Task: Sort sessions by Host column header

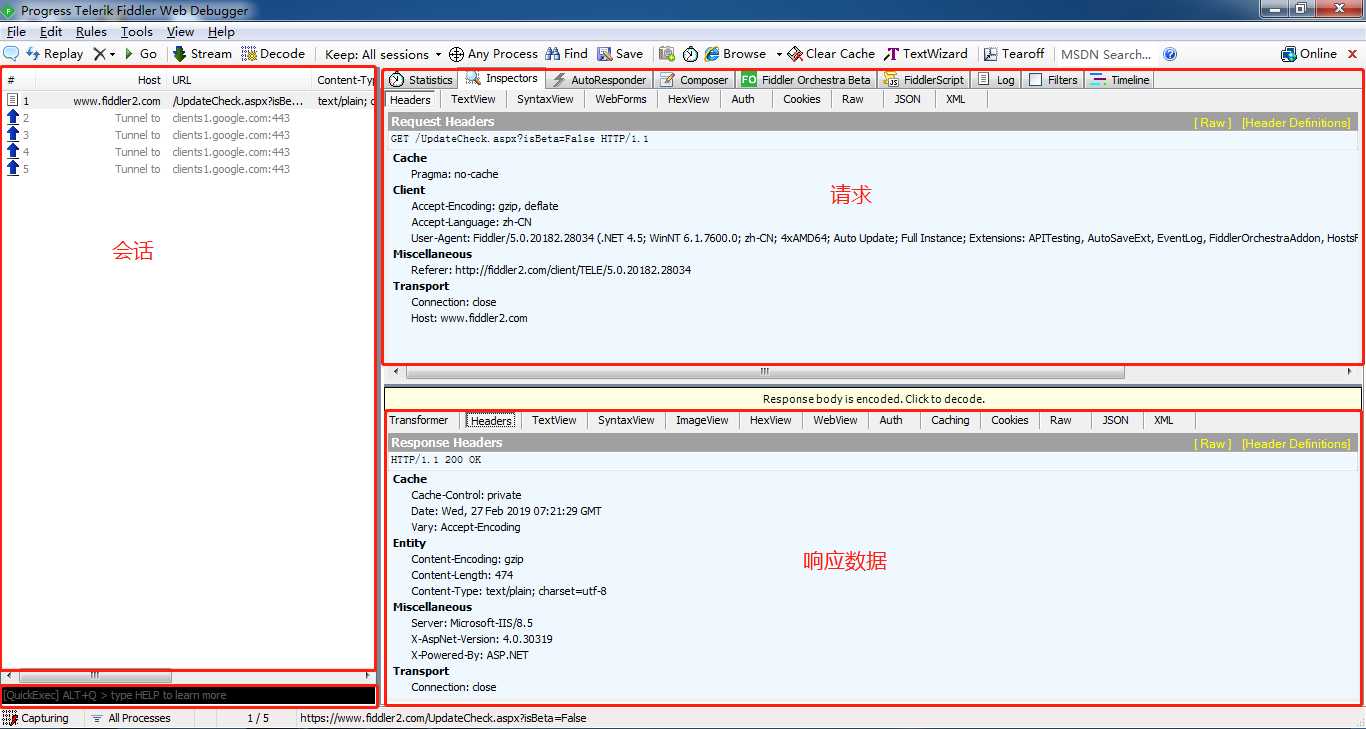Action: [x=100, y=80]
